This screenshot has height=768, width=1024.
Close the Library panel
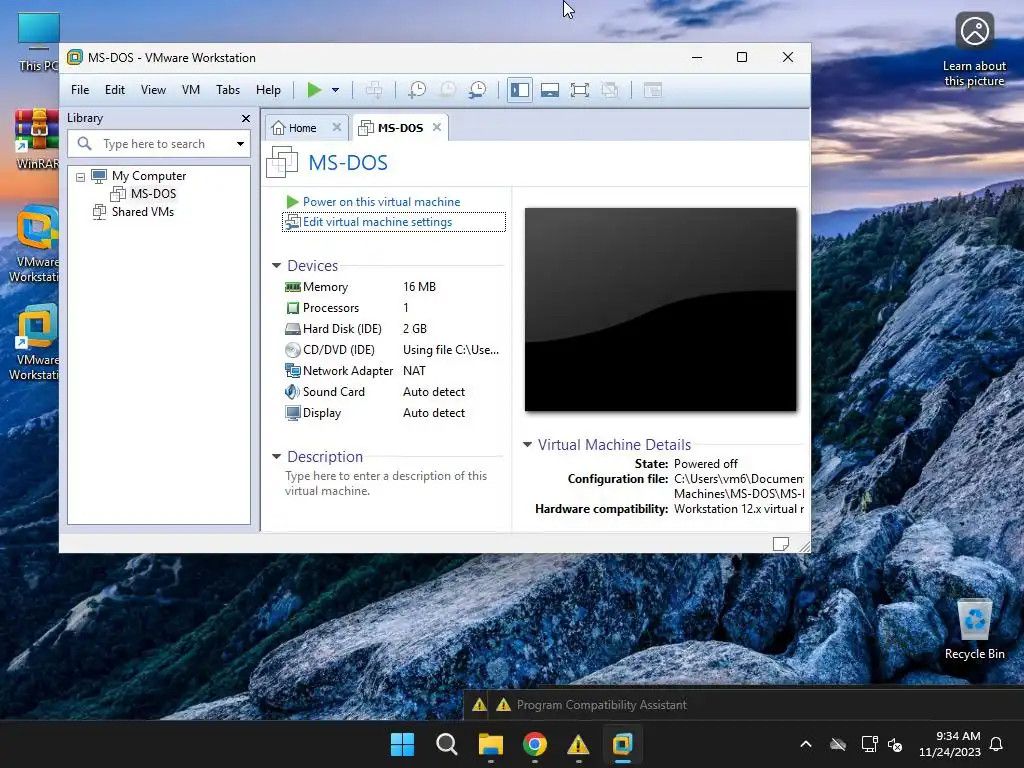tap(246, 118)
